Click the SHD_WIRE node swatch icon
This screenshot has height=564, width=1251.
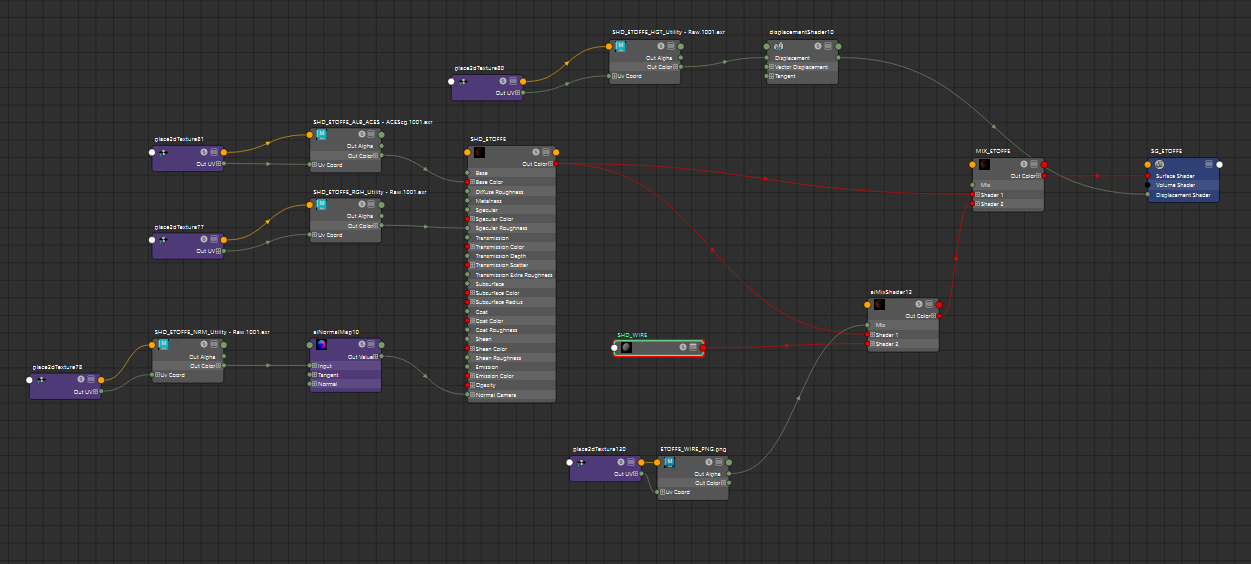tap(626, 347)
